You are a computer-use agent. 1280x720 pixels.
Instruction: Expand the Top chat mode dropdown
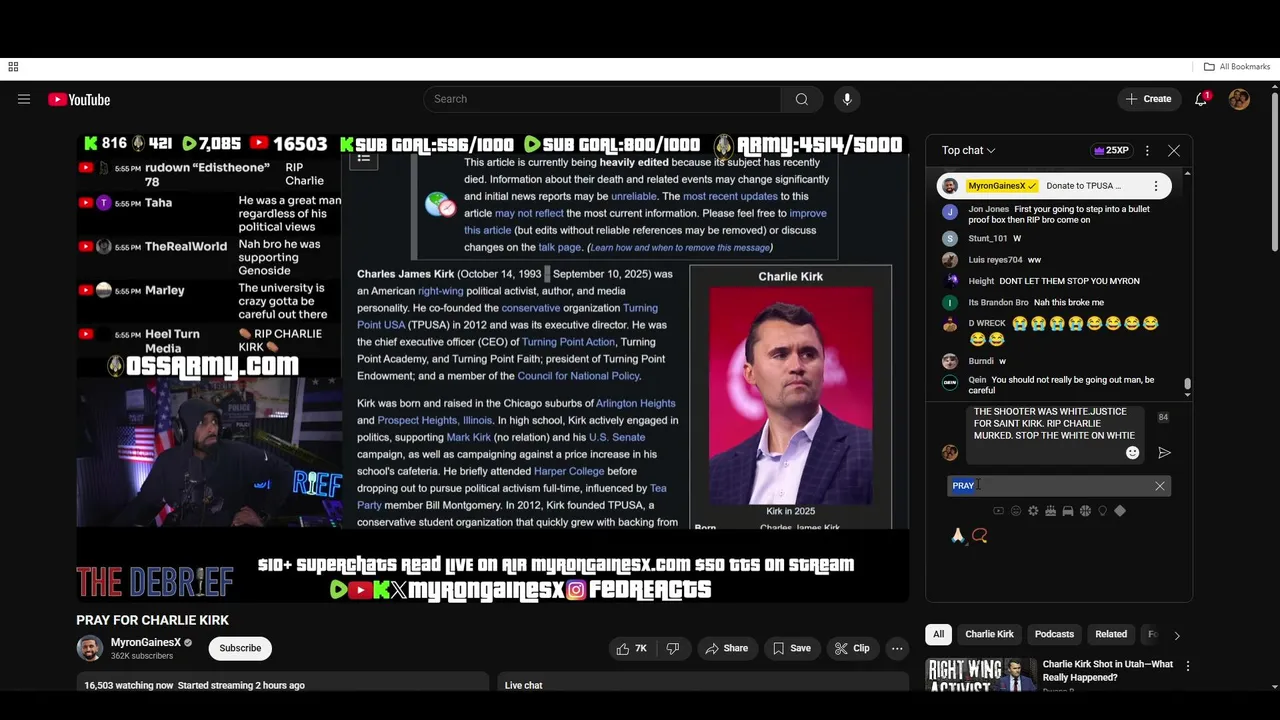[x=968, y=150]
